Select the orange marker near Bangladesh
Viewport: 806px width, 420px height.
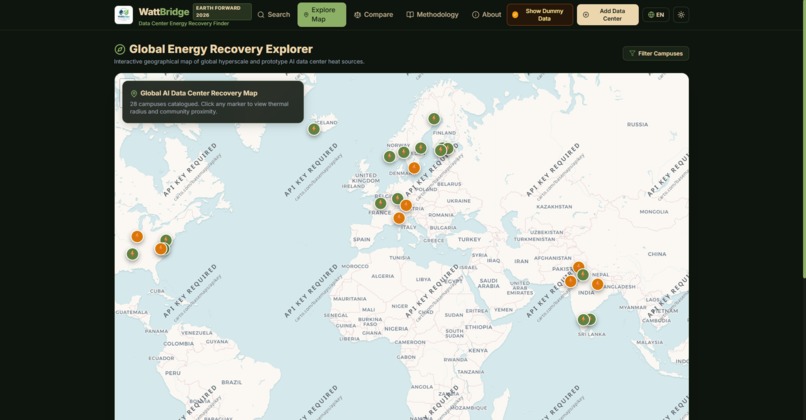597,284
